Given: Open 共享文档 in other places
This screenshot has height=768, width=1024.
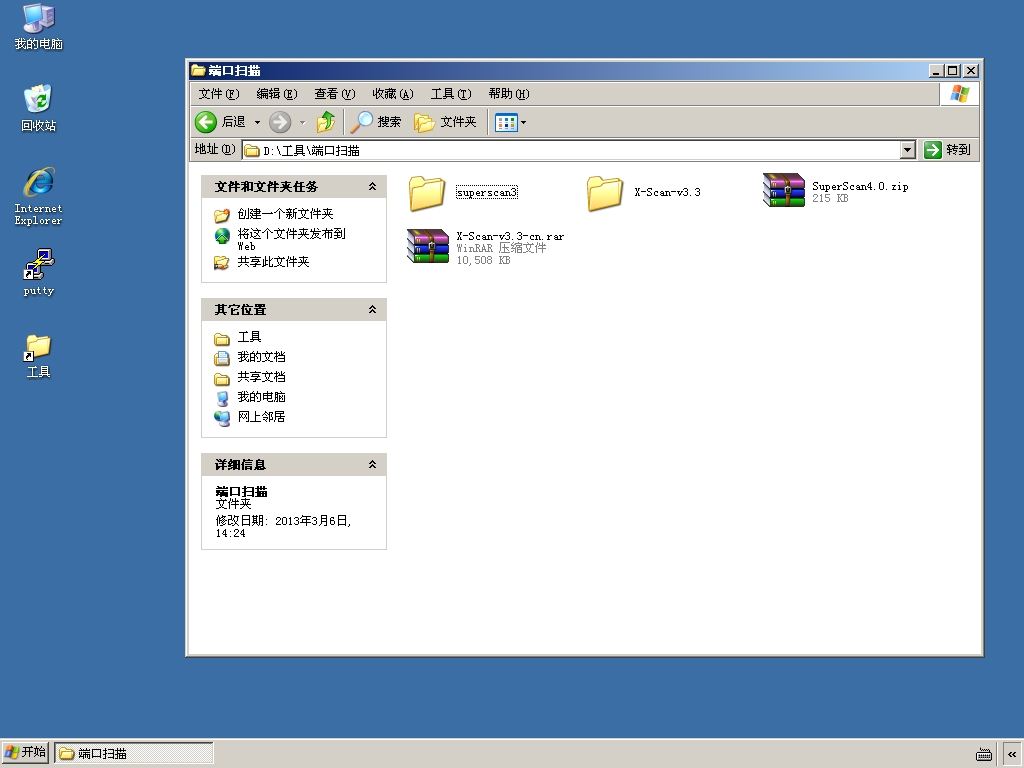Looking at the screenshot, I should coord(261,377).
